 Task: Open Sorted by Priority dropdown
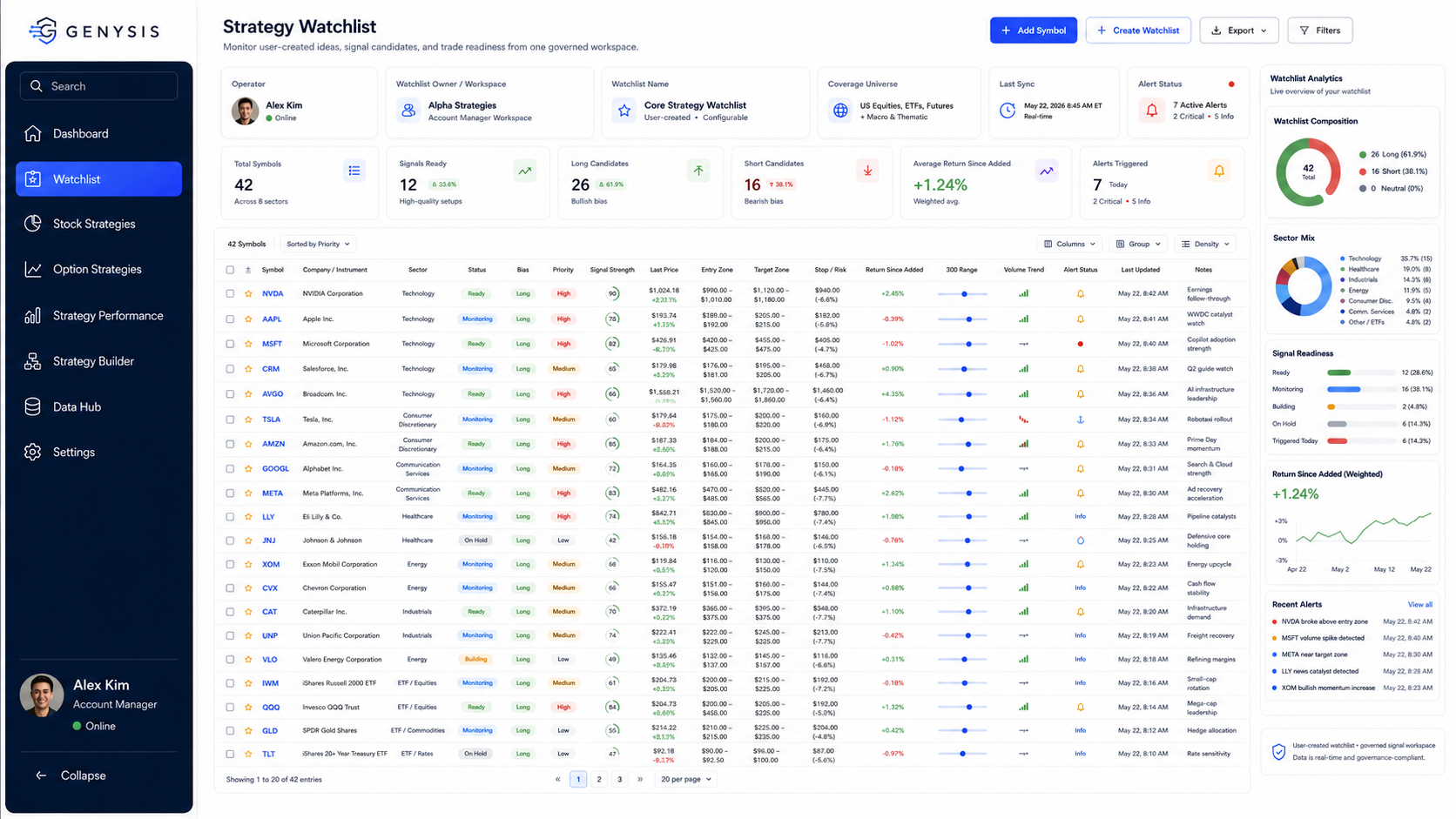tap(318, 244)
